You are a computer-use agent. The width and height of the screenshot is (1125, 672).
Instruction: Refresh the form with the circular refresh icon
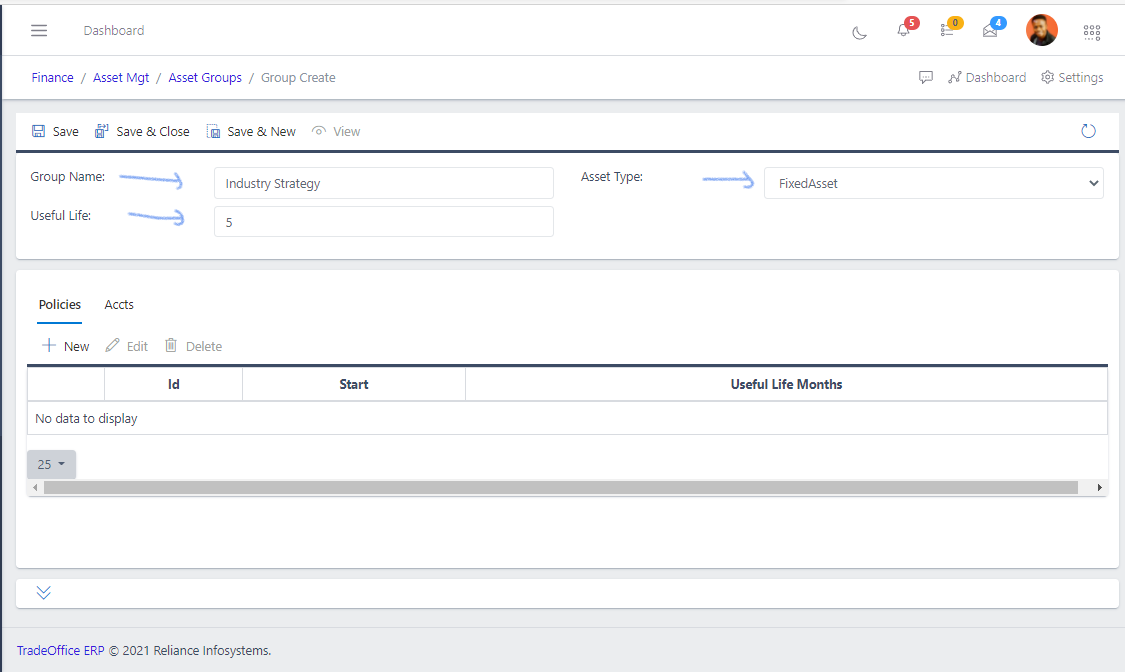click(x=1088, y=130)
